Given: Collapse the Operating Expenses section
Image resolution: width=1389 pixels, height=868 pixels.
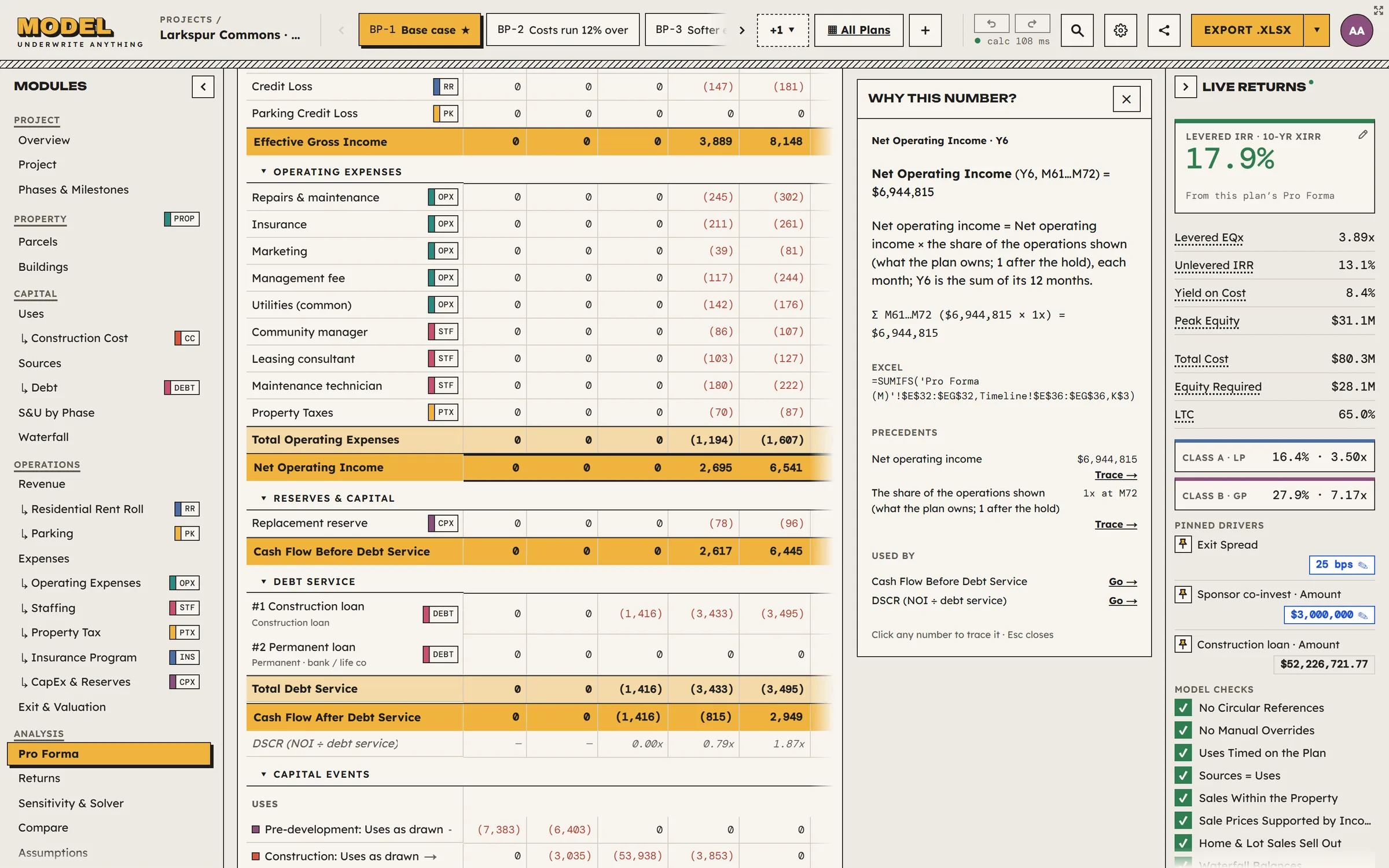Looking at the screenshot, I should coord(263,172).
